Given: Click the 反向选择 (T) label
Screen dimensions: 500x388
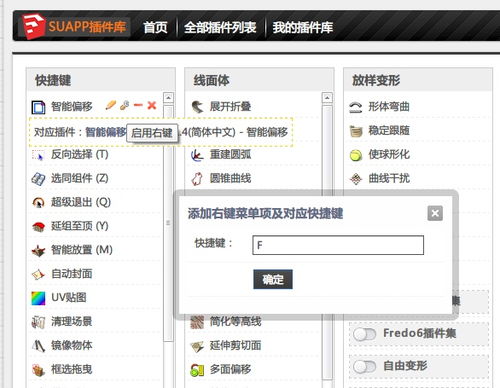Looking at the screenshot, I should tap(80, 155).
